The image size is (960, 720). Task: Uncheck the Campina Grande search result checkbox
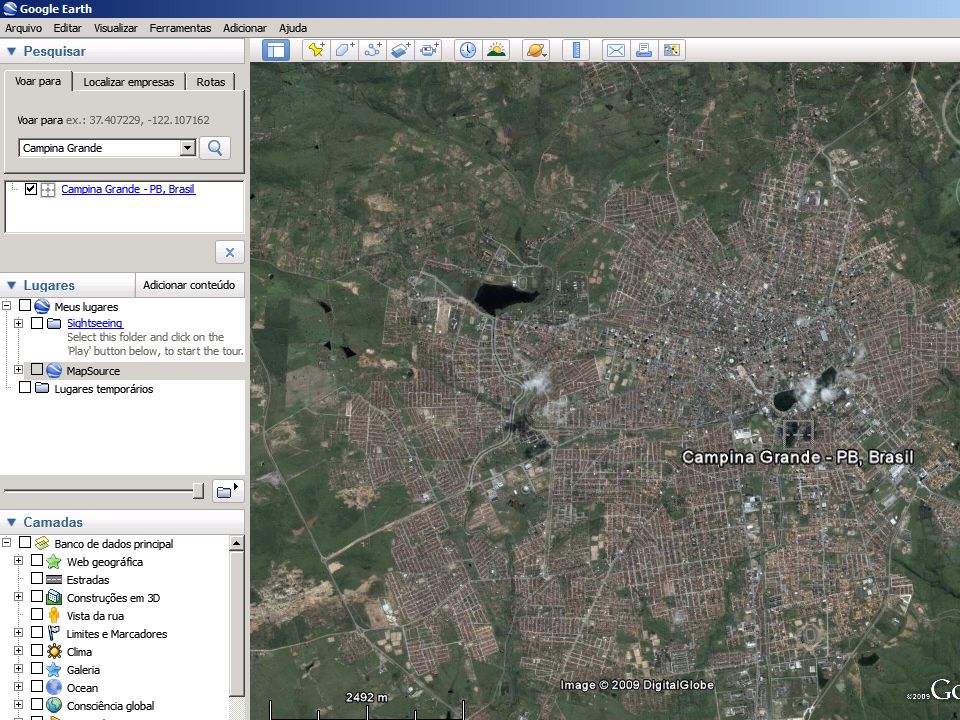click(31, 189)
